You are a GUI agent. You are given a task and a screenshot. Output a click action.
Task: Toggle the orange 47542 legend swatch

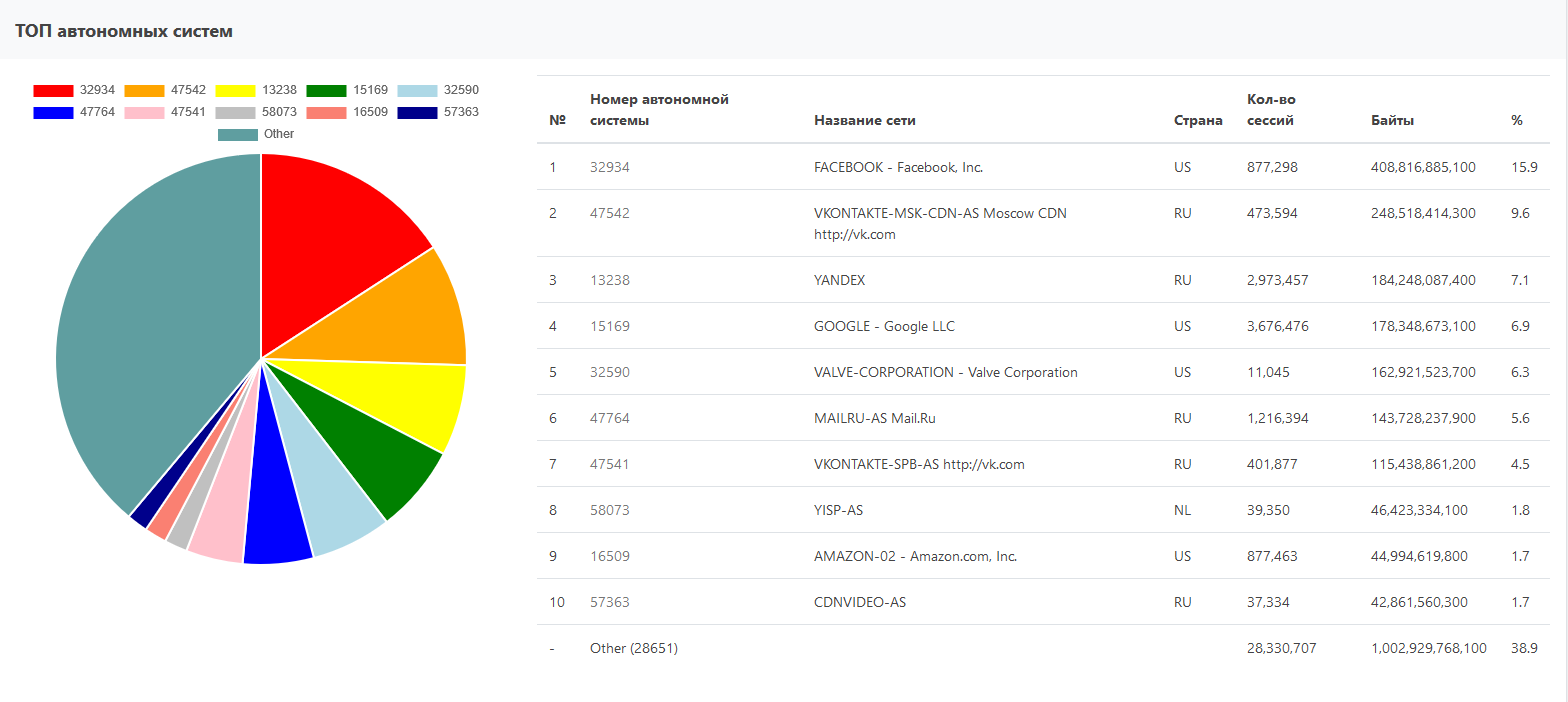[x=144, y=91]
